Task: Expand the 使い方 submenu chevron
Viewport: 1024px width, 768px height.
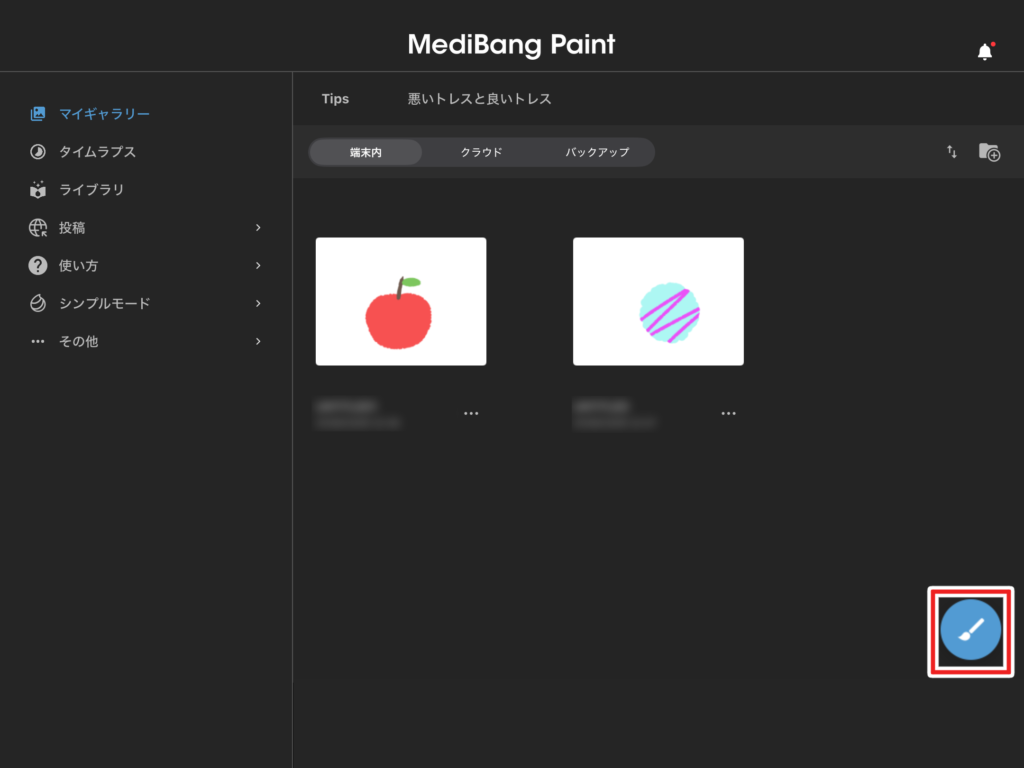Action: [x=258, y=266]
